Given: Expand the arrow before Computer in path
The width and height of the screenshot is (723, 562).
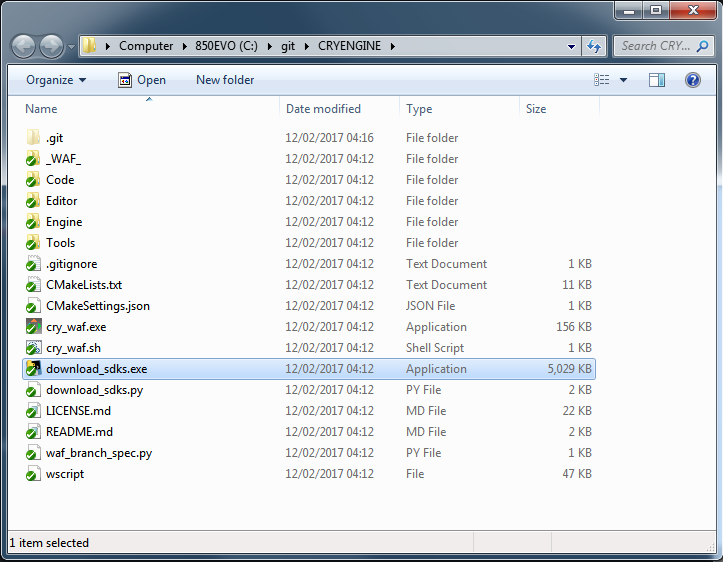Looking at the screenshot, I should click(107, 46).
